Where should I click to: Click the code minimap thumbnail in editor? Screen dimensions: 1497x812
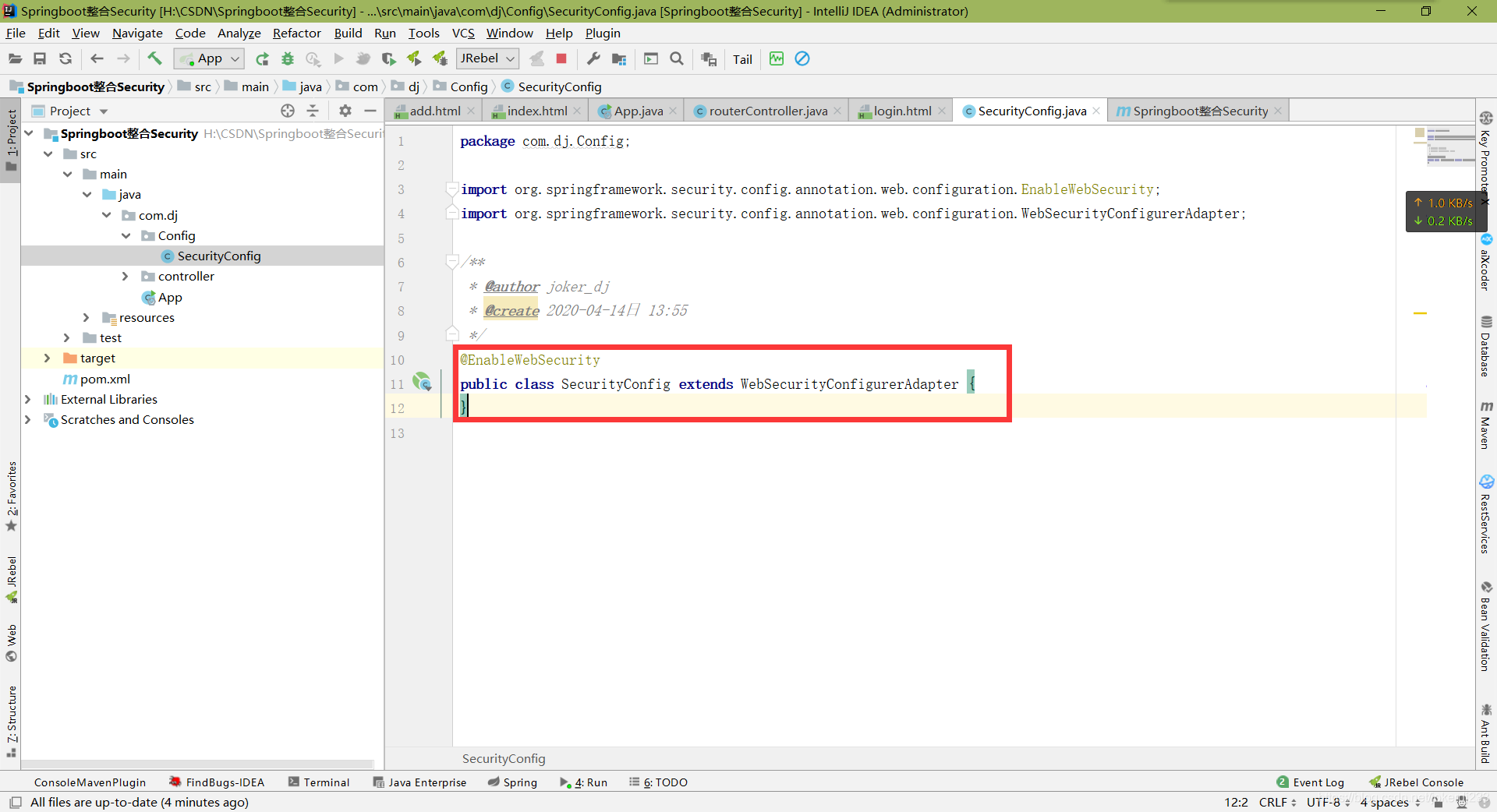click(x=1444, y=146)
